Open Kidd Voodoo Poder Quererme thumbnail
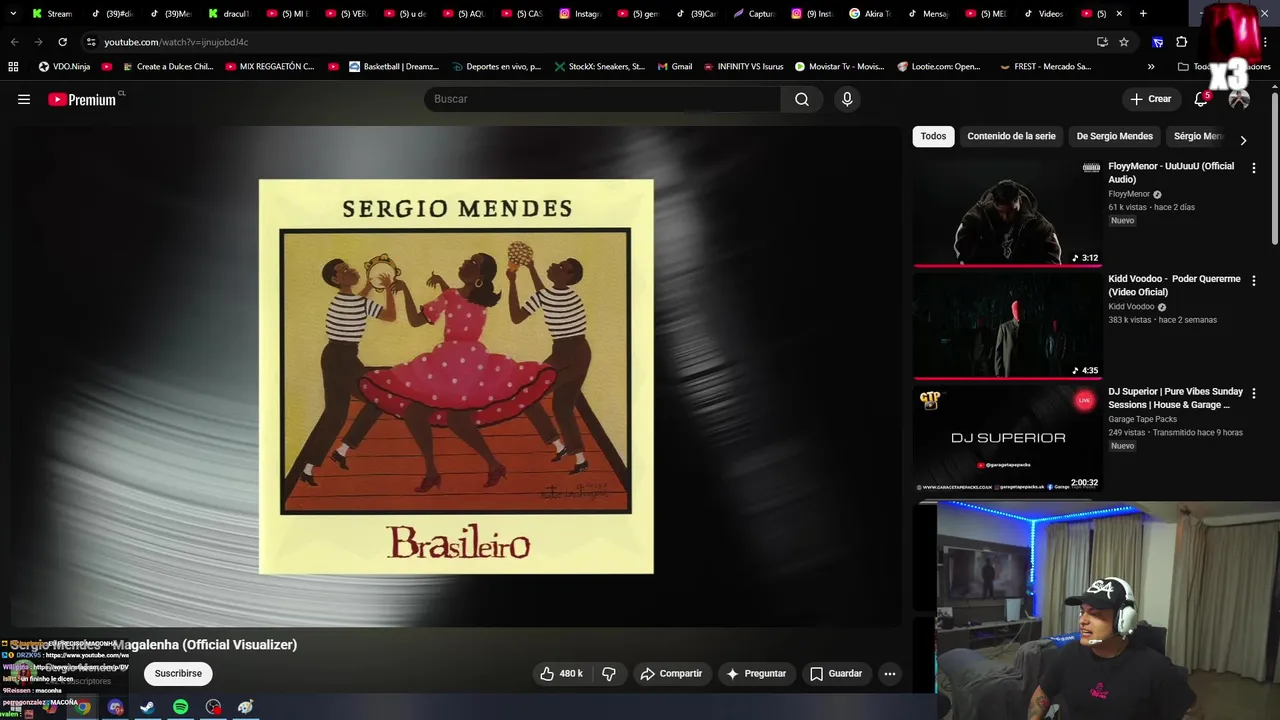 pos(1007,325)
